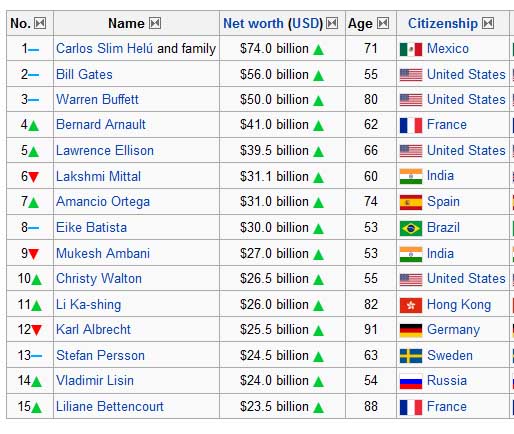The height and width of the screenshot is (434, 514).
Task: Open Carlos Slim Helú article link
Action: [104, 49]
